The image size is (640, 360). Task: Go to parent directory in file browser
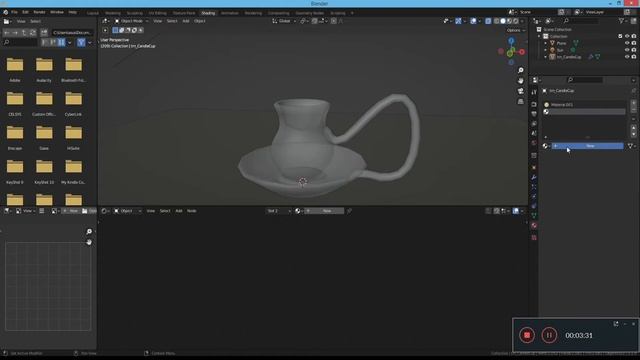[24, 33]
